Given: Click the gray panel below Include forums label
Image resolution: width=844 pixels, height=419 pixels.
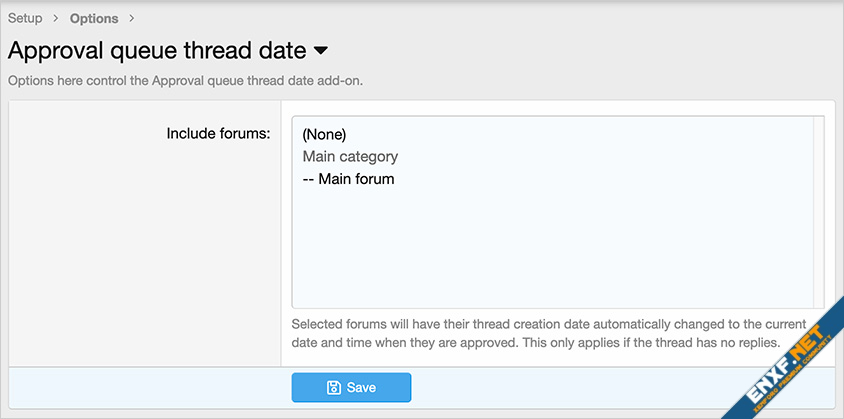Looking at the screenshot, I should (145, 260).
